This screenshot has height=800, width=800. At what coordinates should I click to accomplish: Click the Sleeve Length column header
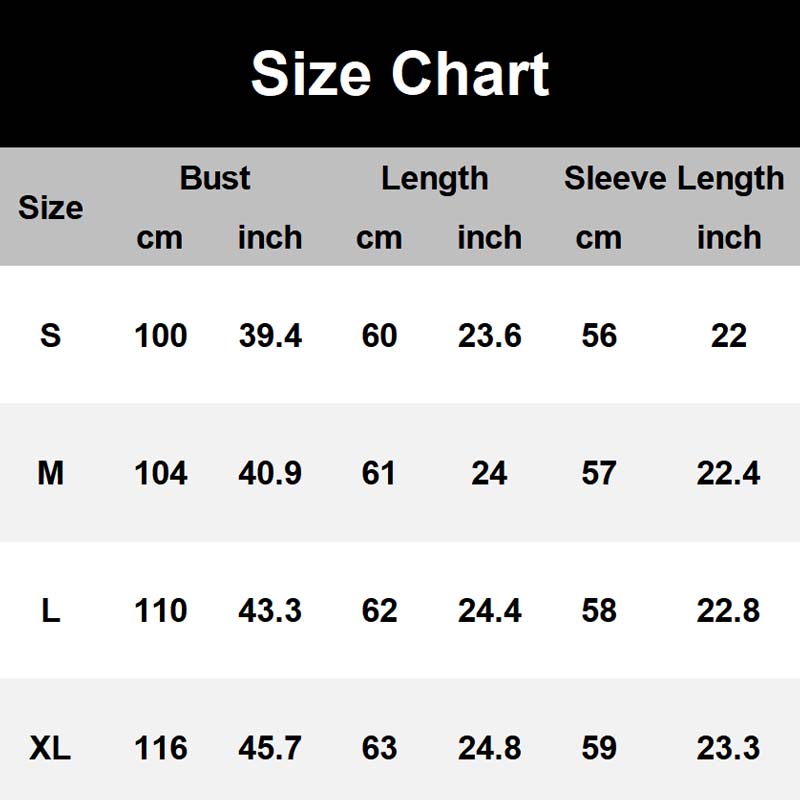[x=673, y=178]
